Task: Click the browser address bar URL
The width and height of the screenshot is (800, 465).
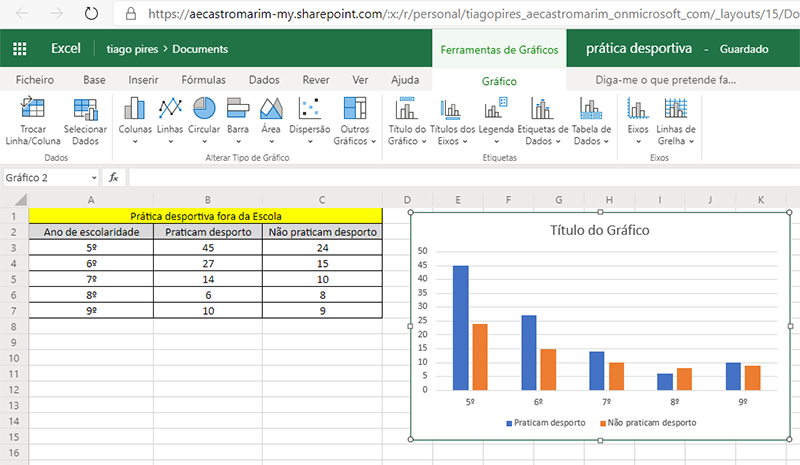Action: [473, 13]
